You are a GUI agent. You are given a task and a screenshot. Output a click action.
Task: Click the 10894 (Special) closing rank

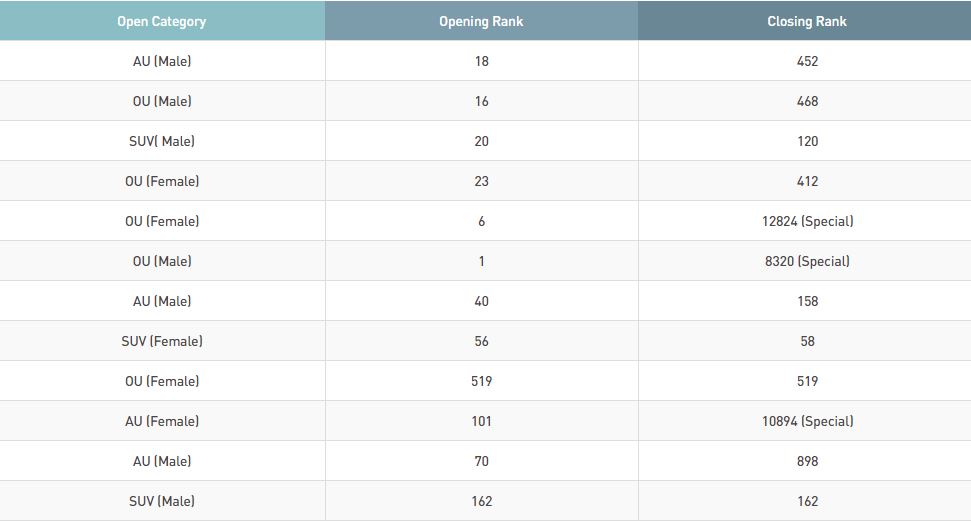click(x=808, y=421)
